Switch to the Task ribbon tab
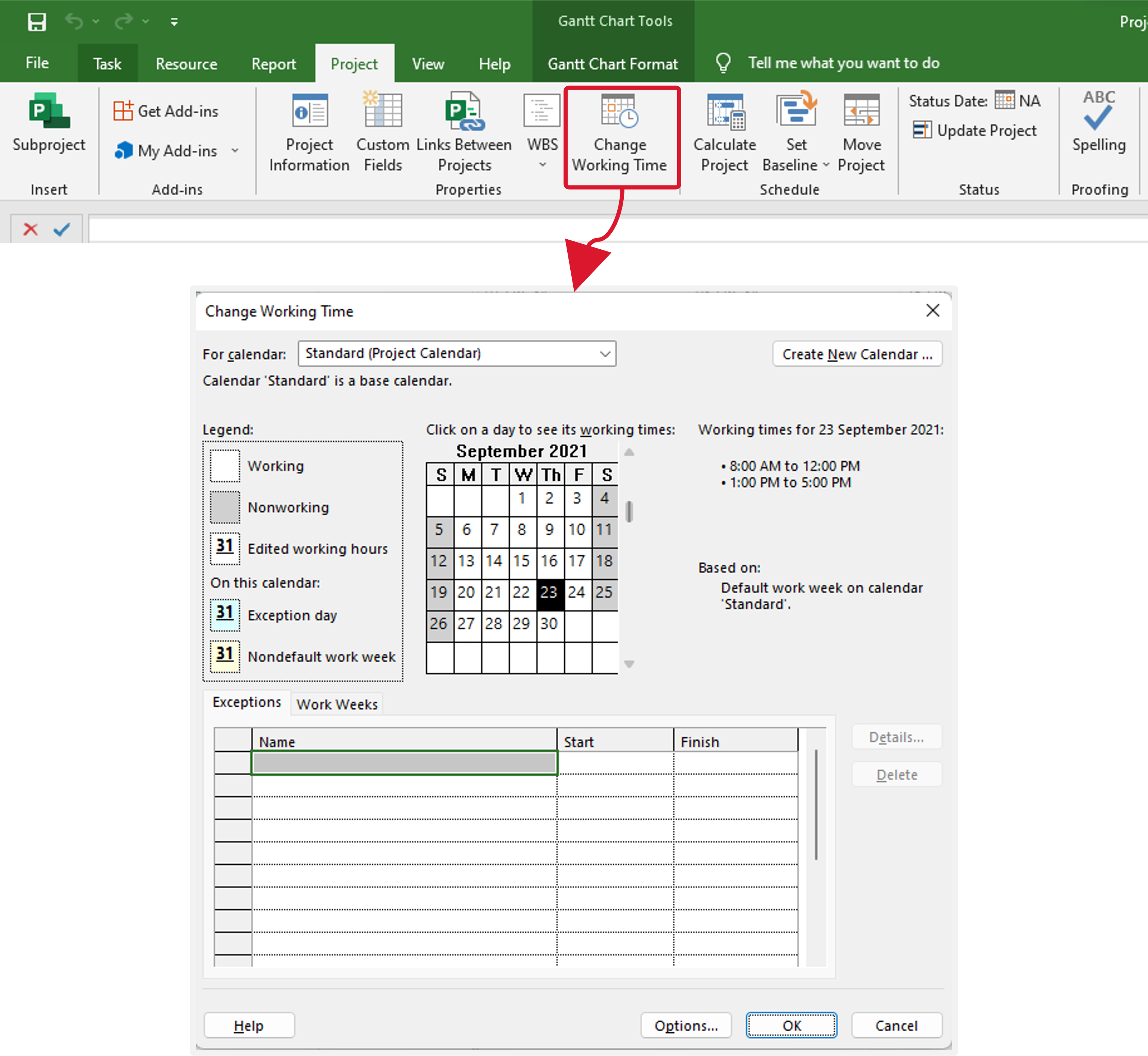The width and height of the screenshot is (1148, 1056). pyautogui.click(x=107, y=63)
